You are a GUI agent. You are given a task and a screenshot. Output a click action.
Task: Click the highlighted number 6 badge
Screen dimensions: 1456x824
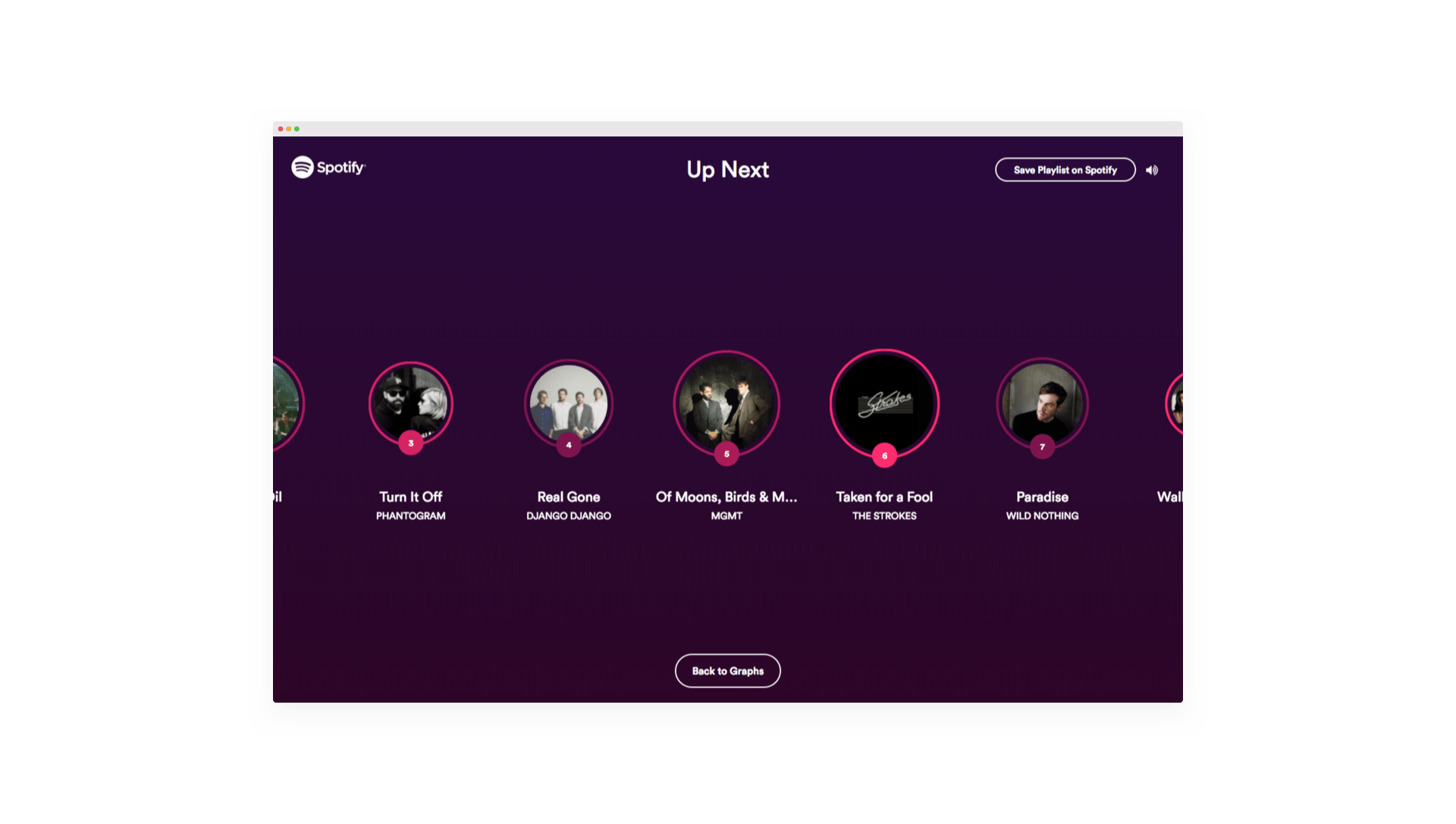click(884, 456)
